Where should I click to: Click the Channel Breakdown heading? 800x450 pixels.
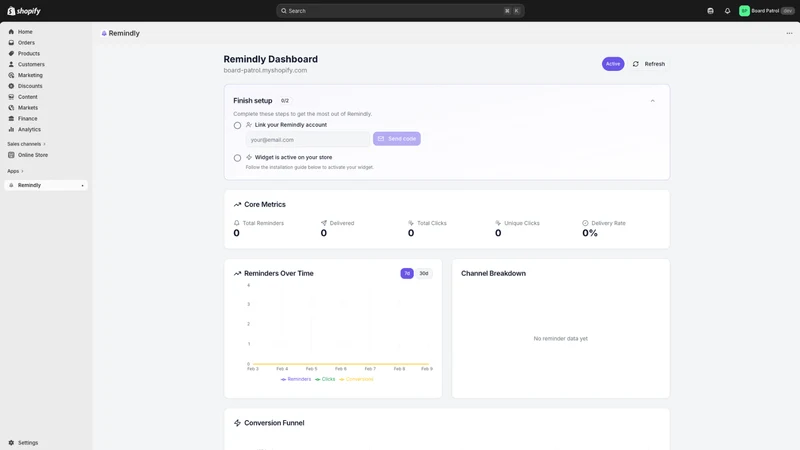click(x=493, y=273)
